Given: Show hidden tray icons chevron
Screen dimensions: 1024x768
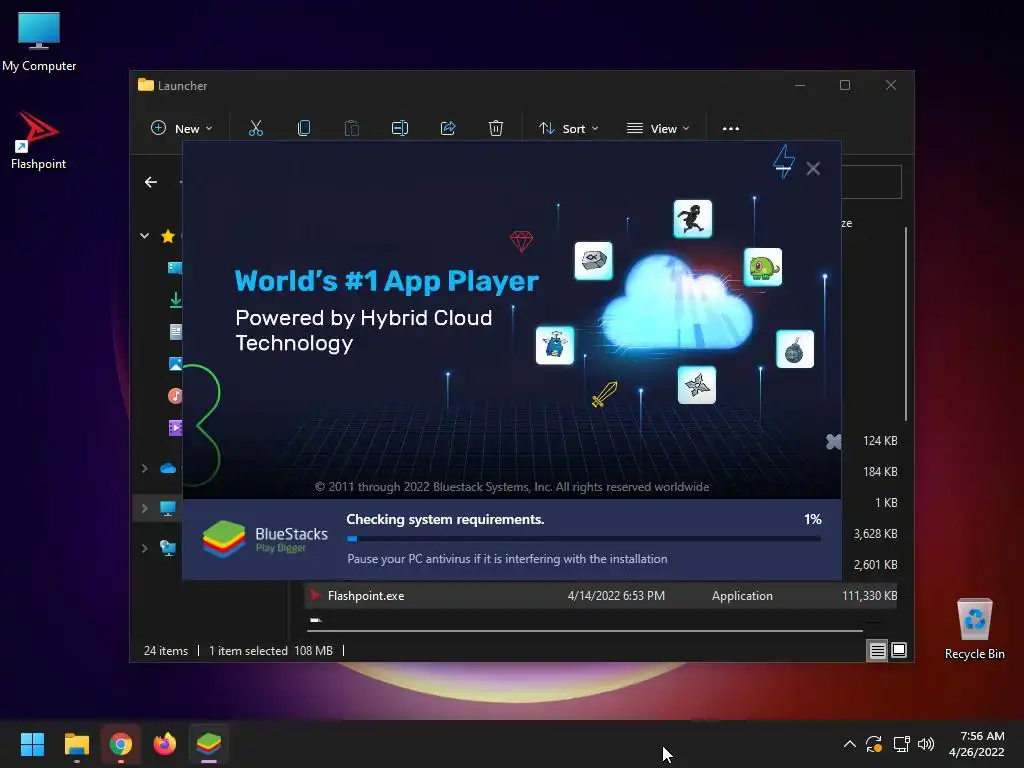Looking at the screenshot, I should pos(850,744).
